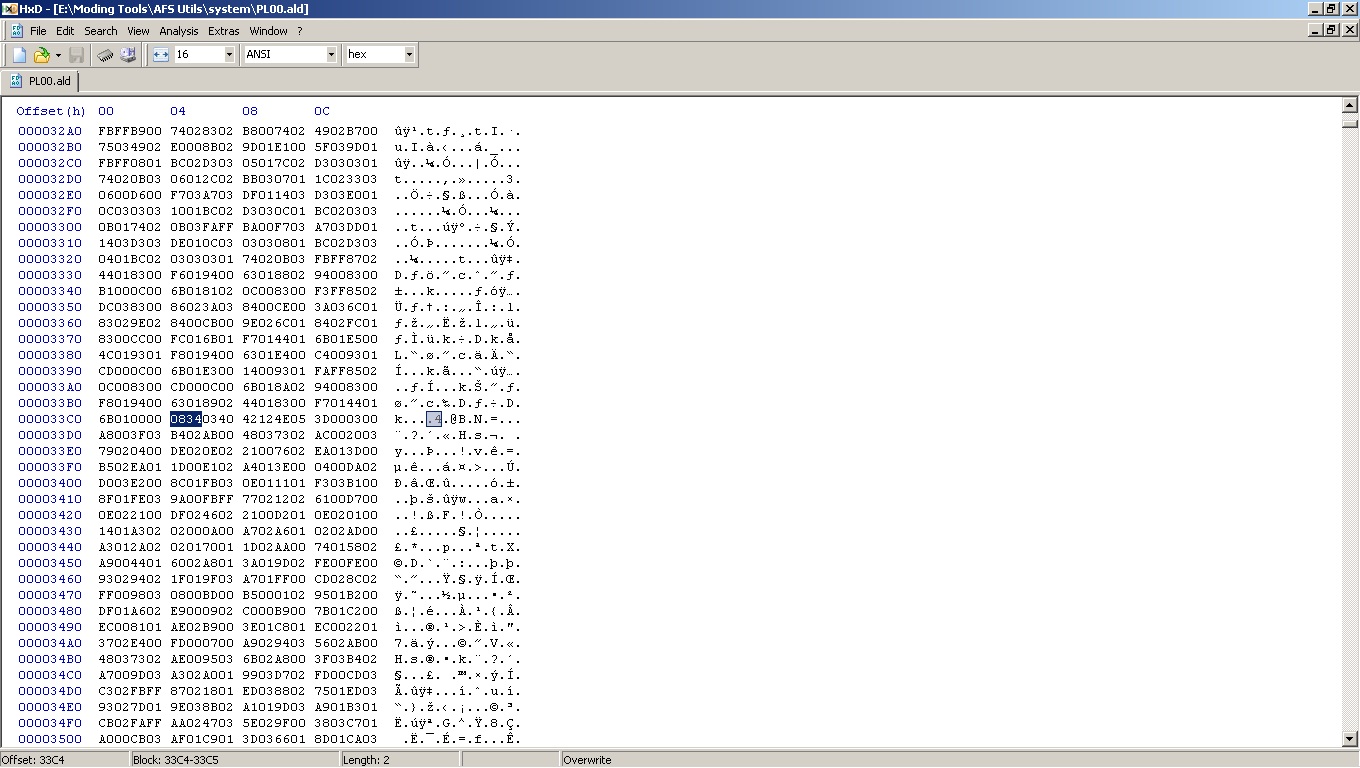
Task: Click the Block: 33C4-33C5 status bar entry
Action: tap(235, 760)
